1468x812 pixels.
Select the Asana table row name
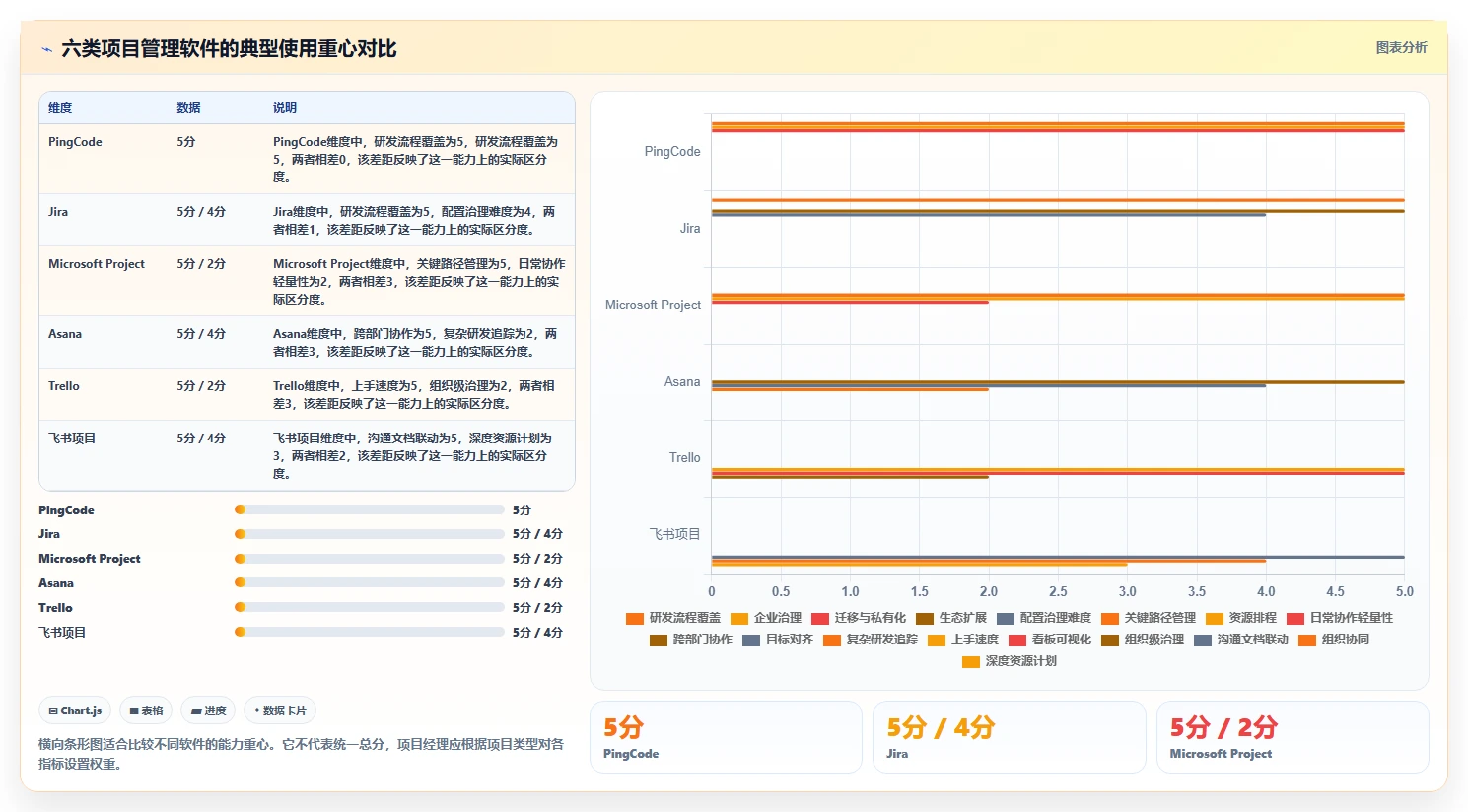[x=65, y=334]
